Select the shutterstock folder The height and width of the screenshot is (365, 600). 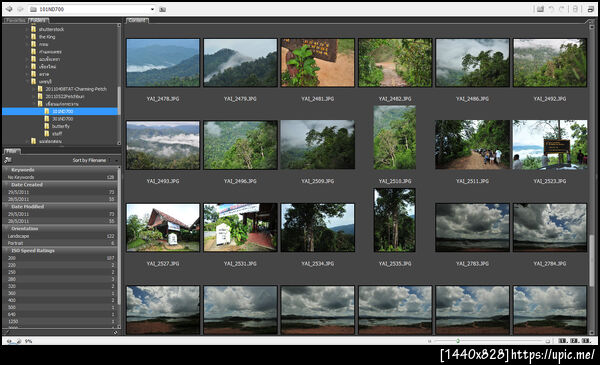pos(51,29)
